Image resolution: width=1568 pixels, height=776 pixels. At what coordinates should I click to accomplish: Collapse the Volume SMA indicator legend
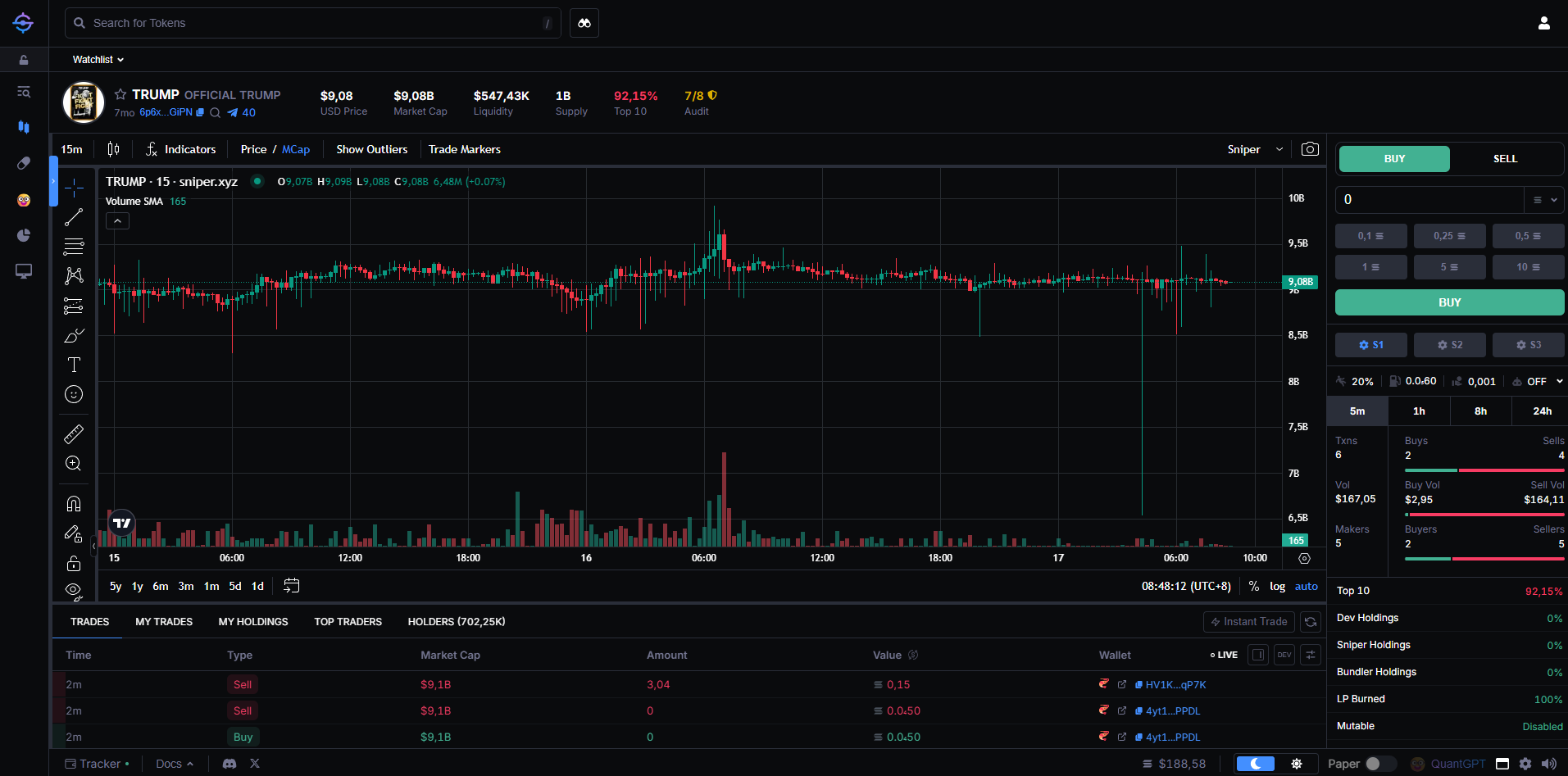(117, 221)
